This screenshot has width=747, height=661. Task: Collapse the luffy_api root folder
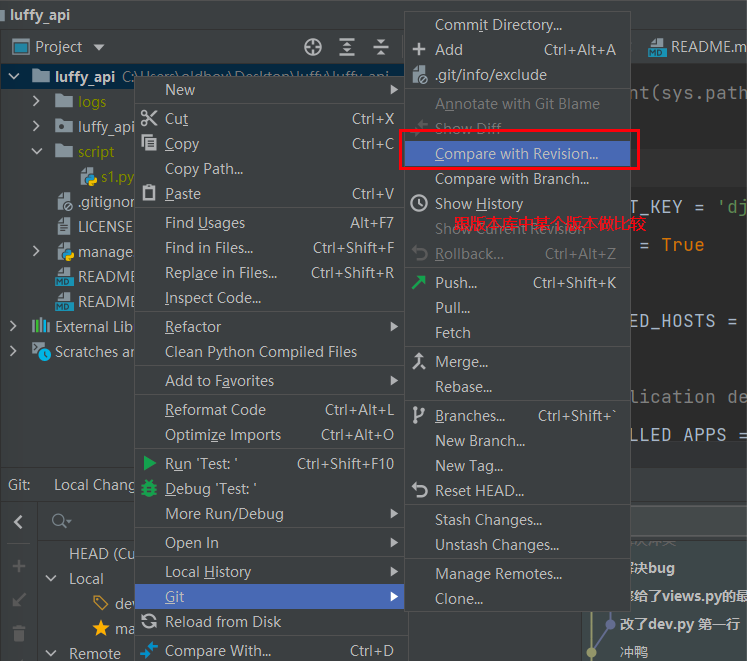pyautogui.click(x=14, y=76)
